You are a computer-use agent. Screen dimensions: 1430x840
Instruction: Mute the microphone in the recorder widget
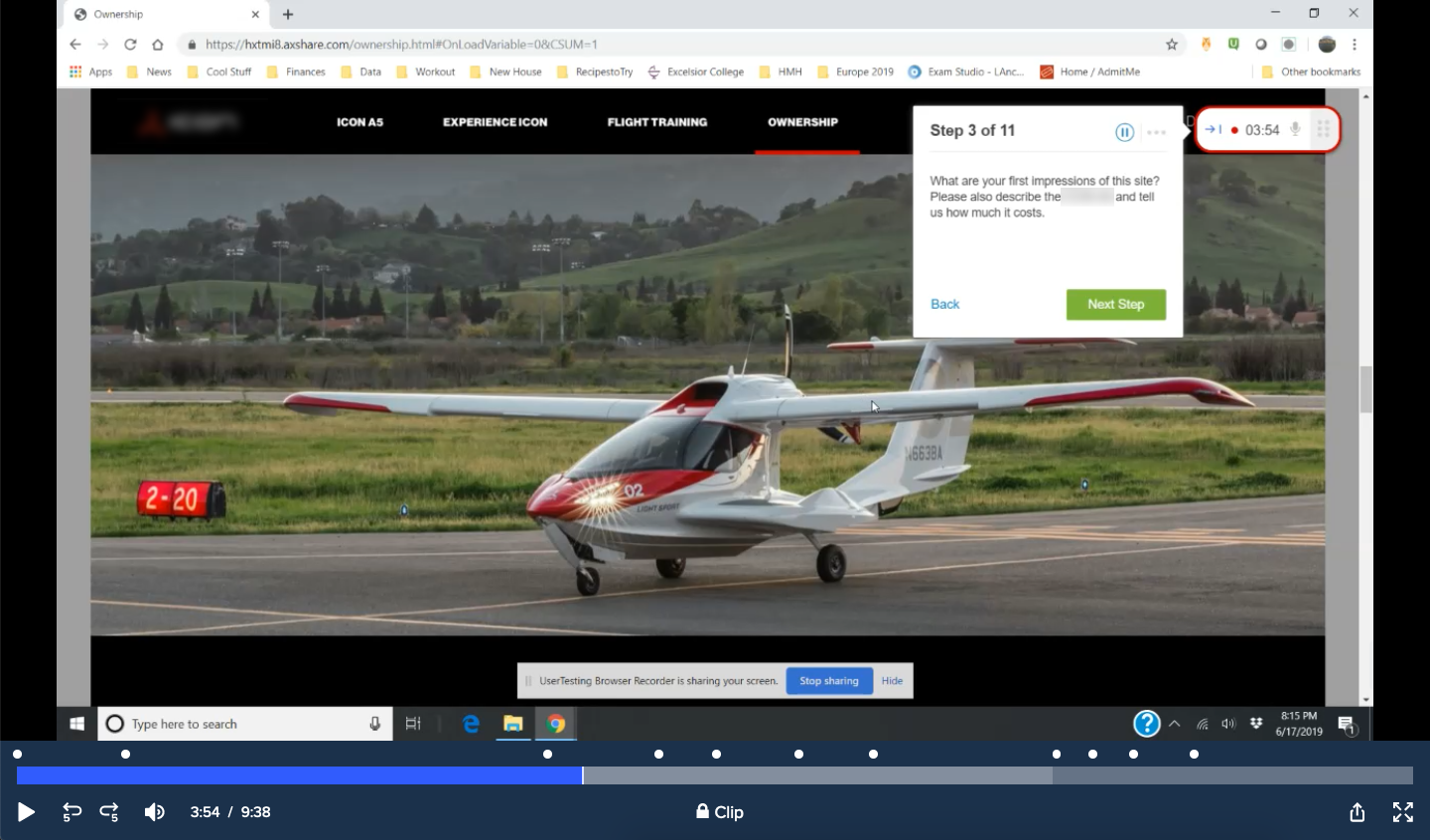1294,128
